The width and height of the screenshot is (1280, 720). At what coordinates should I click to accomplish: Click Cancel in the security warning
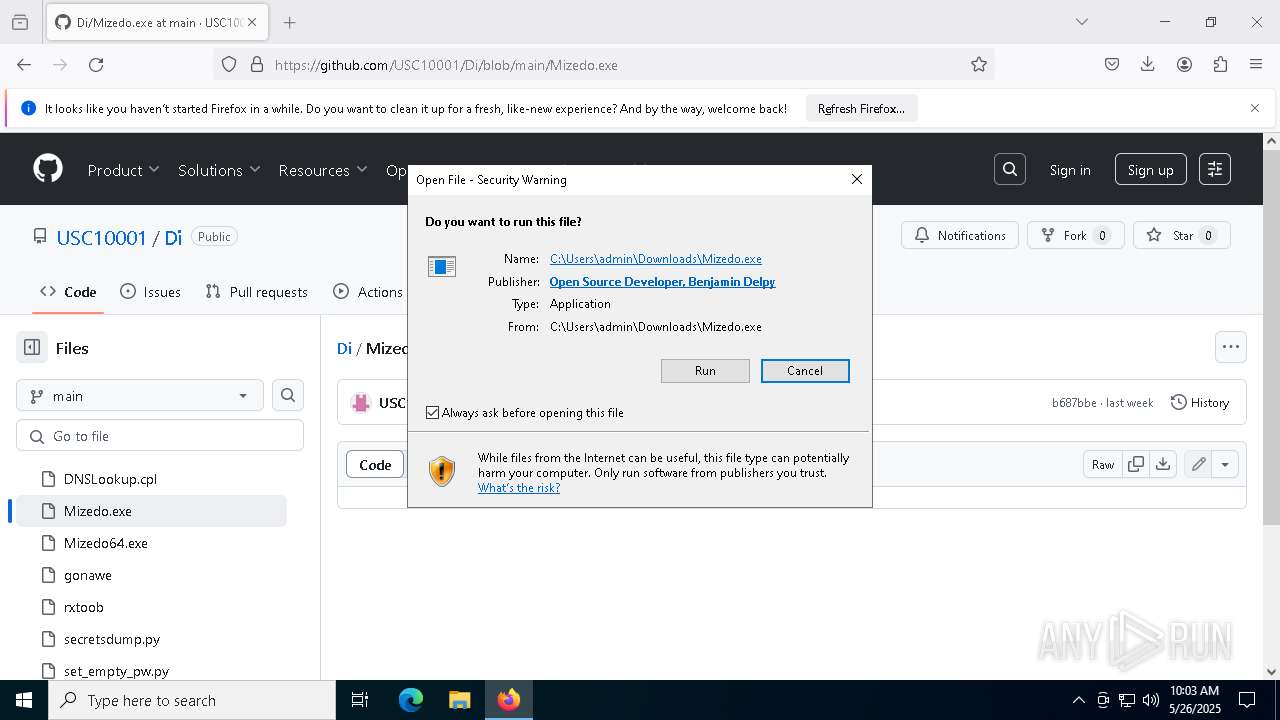805,371
